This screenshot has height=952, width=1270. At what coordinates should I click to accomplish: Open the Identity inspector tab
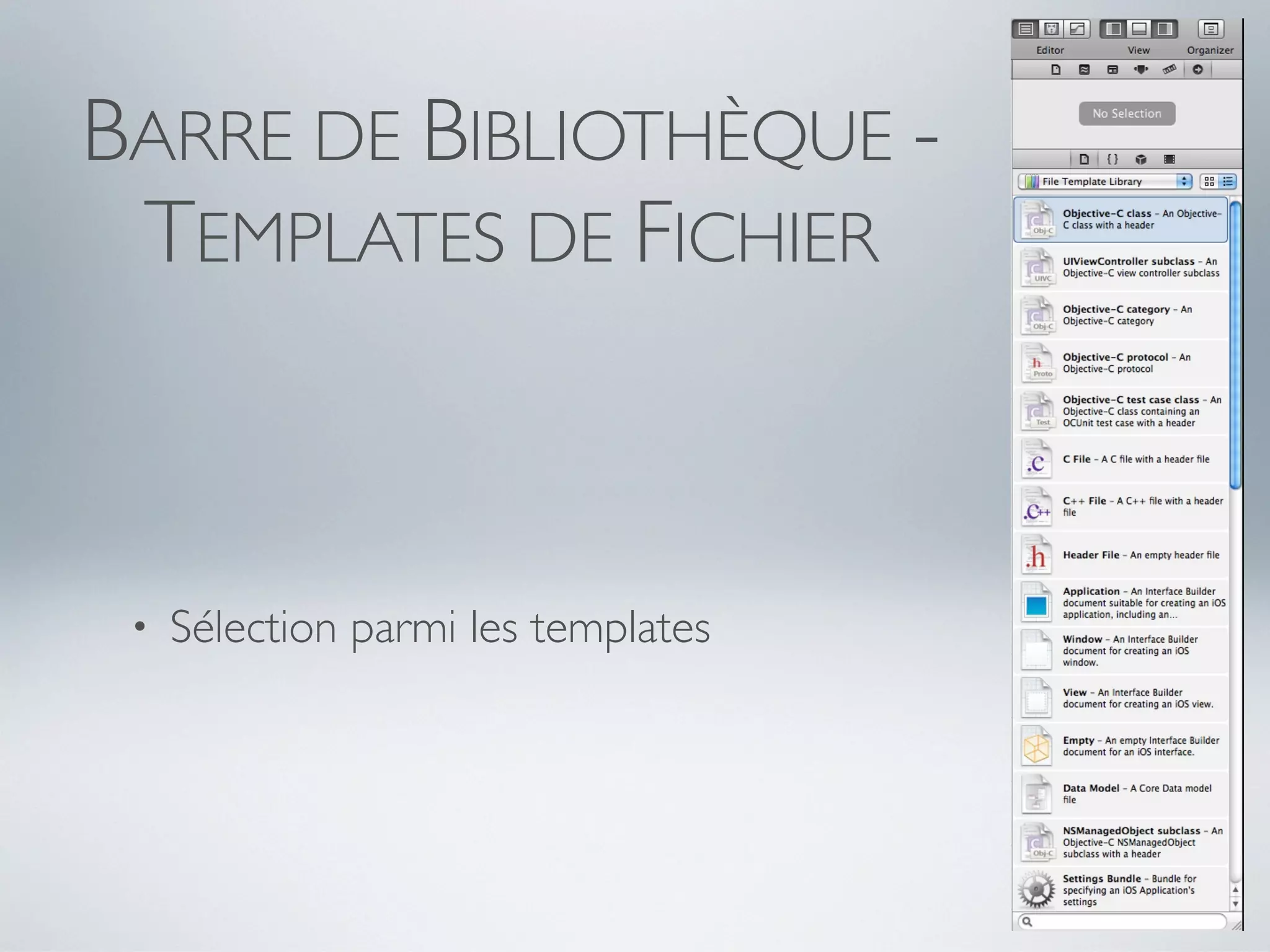[1112, 69]
